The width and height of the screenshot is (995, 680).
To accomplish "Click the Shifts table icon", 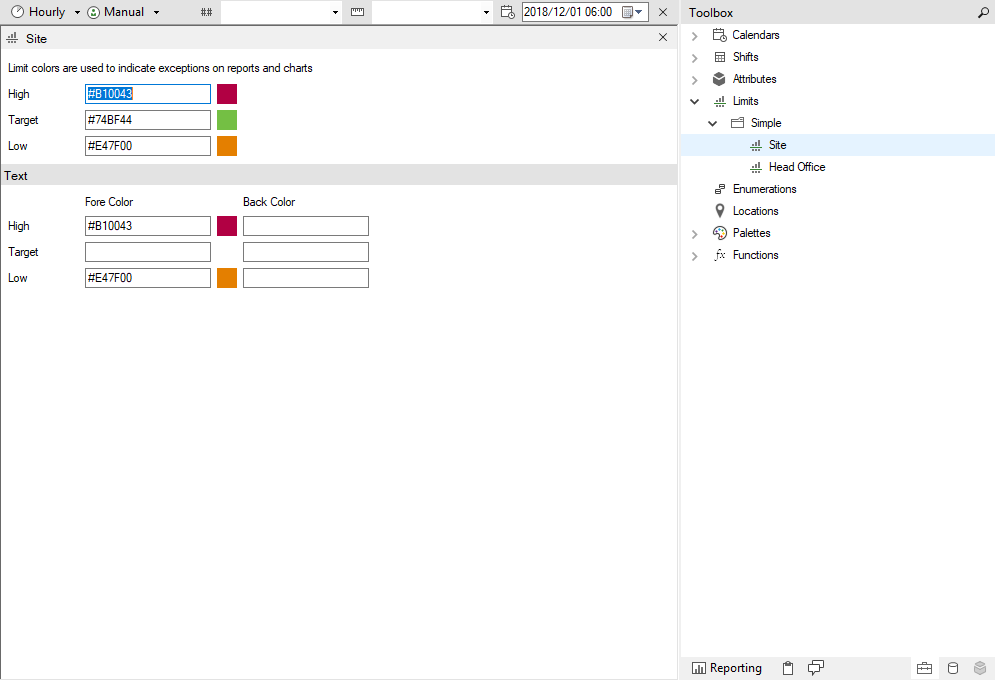I will point(720,57).
